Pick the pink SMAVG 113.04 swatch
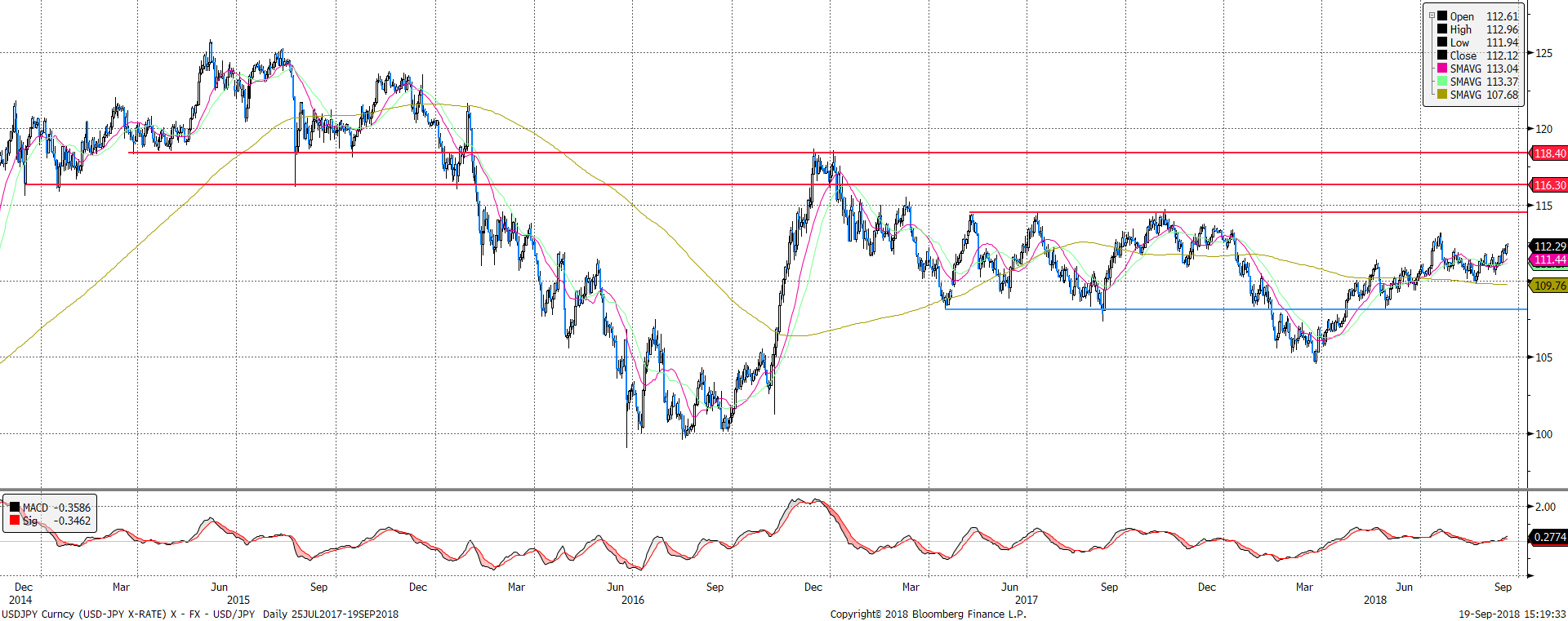 (x=1442, y=68)
